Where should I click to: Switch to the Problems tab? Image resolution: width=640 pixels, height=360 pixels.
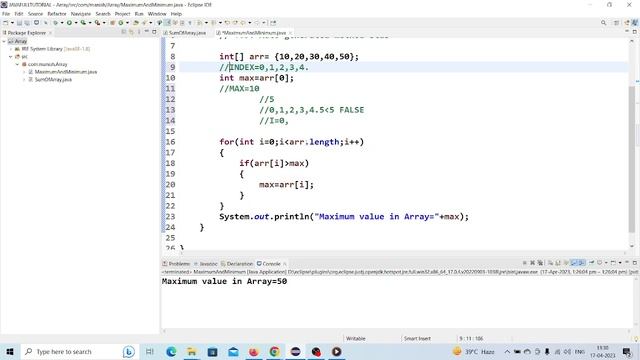pyautogui.click(x=176, y=264)
